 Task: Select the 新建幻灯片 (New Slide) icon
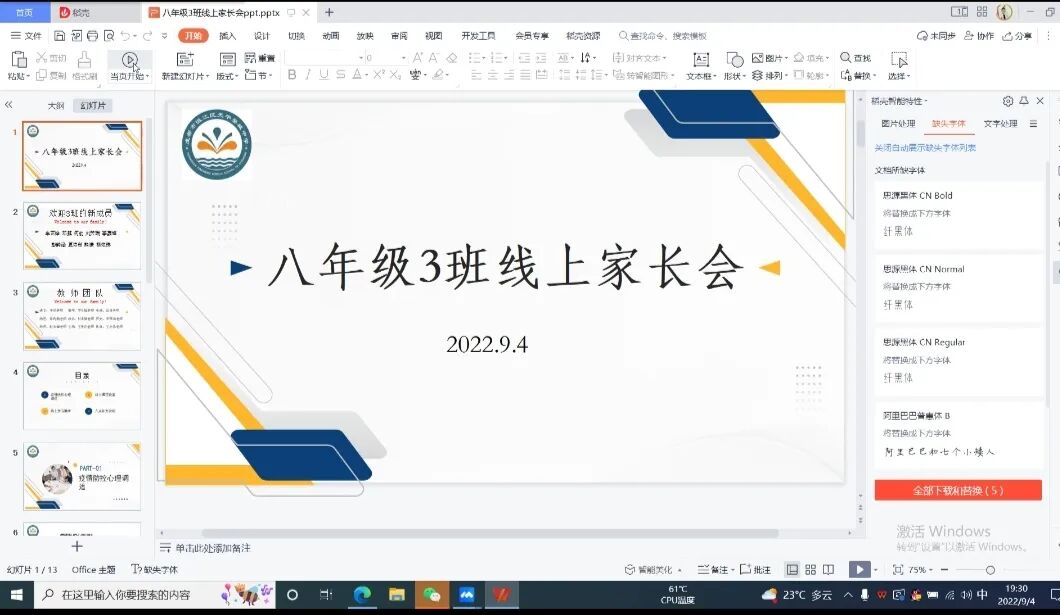coord(185,60)
